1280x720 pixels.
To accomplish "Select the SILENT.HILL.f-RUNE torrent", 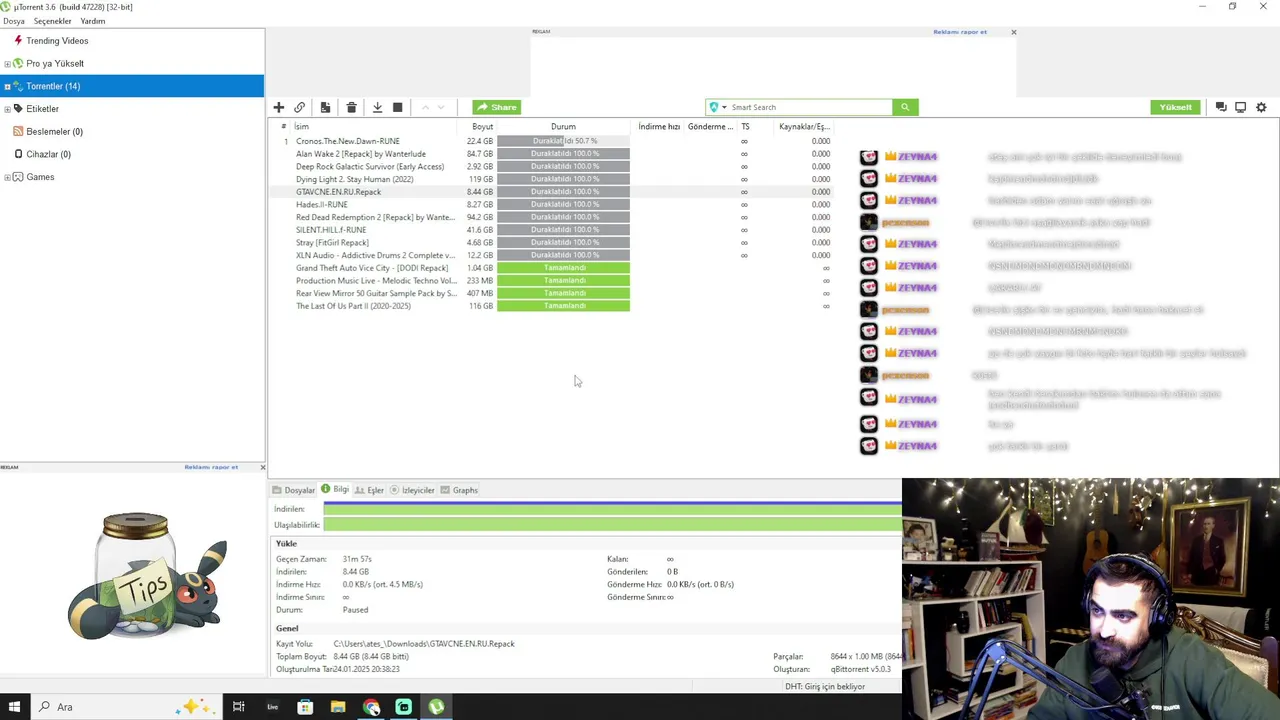I will (x=550, y=230).
